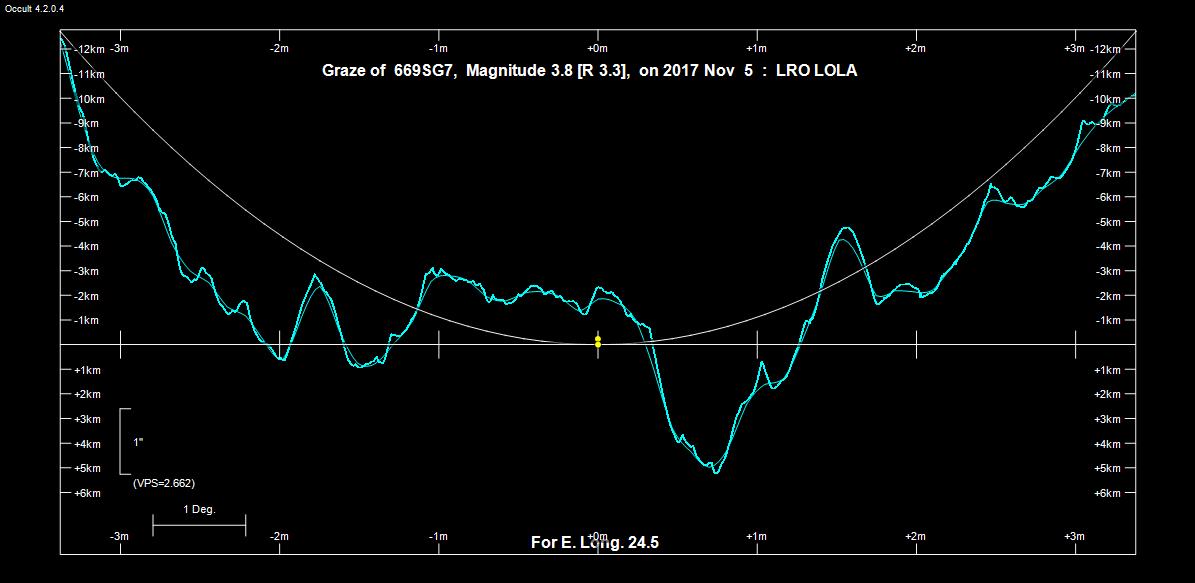Click the 1 arcsecond vertical scale bracket
The height and width of the screenshot is (583, 1195).
(x=122, y=441)
